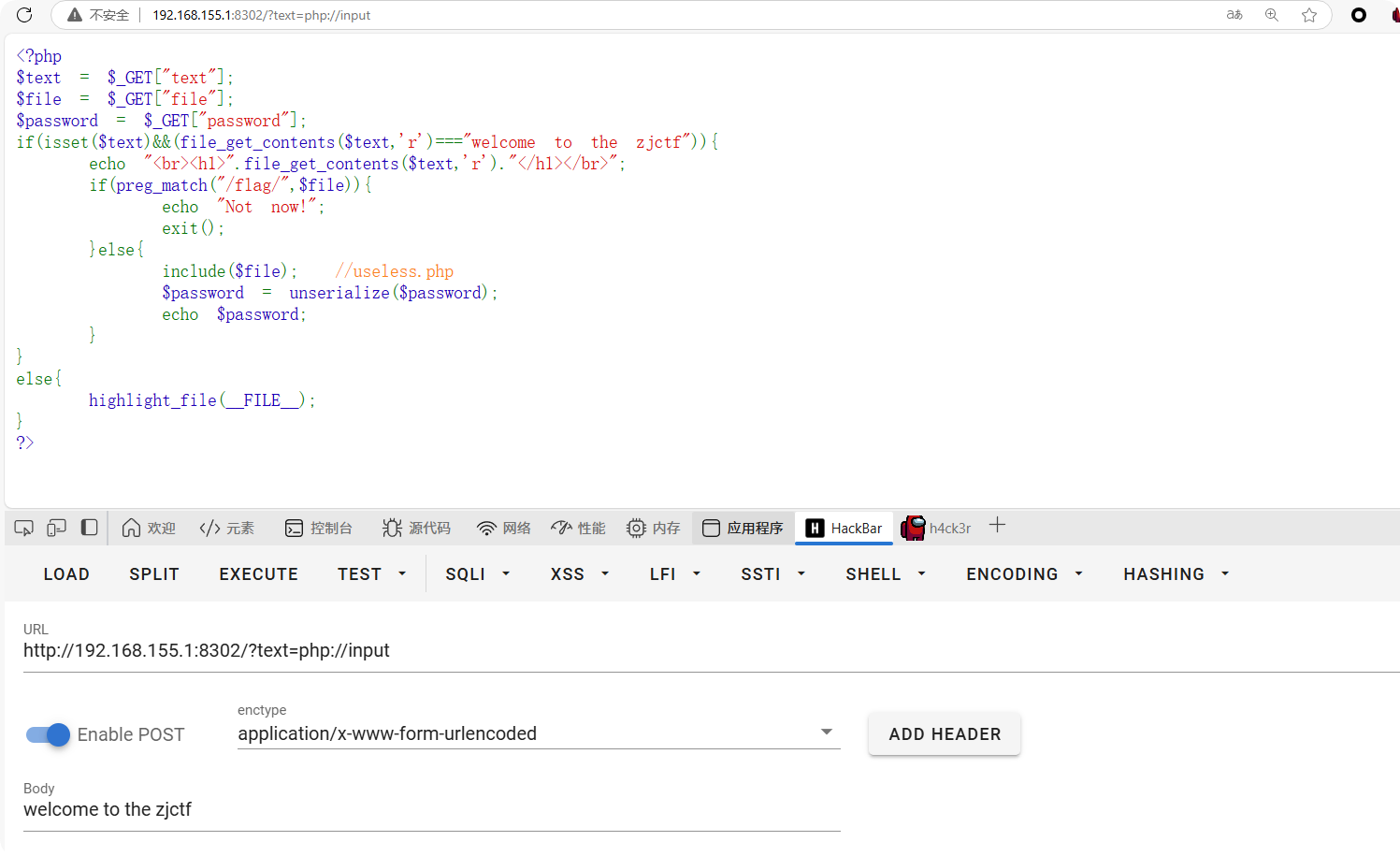Click the code line assigning $file from $_GET
The image size is (1400, 856).
(124, 99)
